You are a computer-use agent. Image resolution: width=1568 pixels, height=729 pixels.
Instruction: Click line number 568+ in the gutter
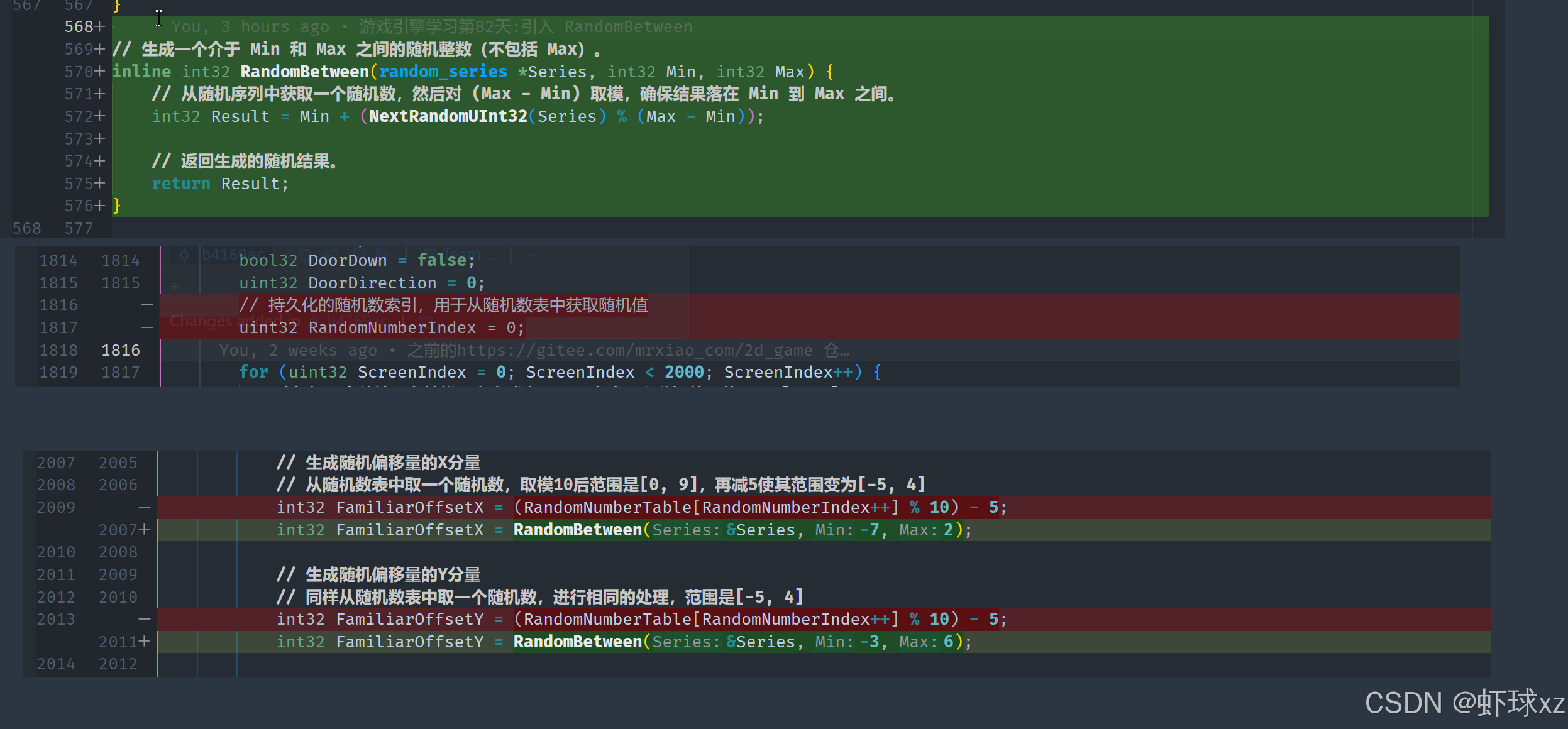pyautogui.click(x=84, y=27)
